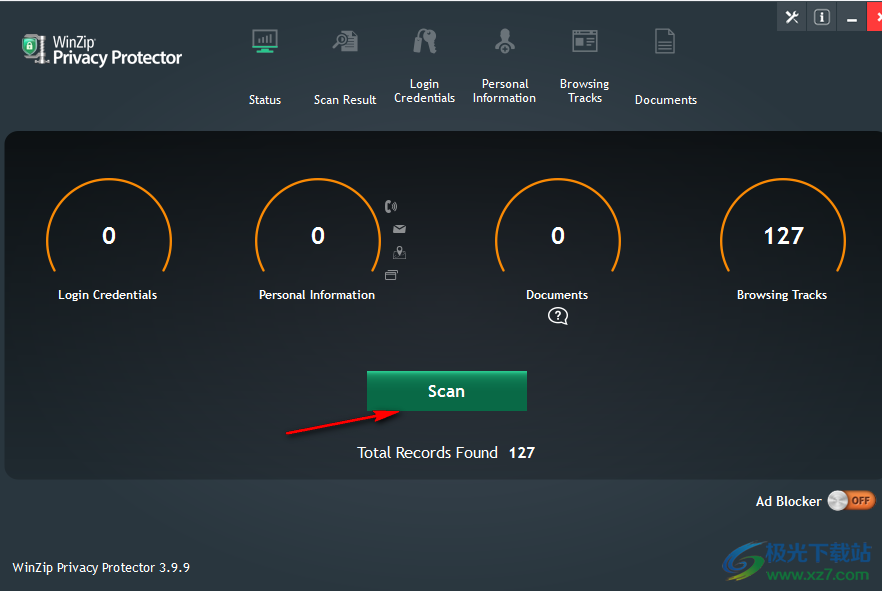Click the 'Login Credentials' gauge label
Image resolution: width=882 pixels, height=591 pixels.
point(107,295)
